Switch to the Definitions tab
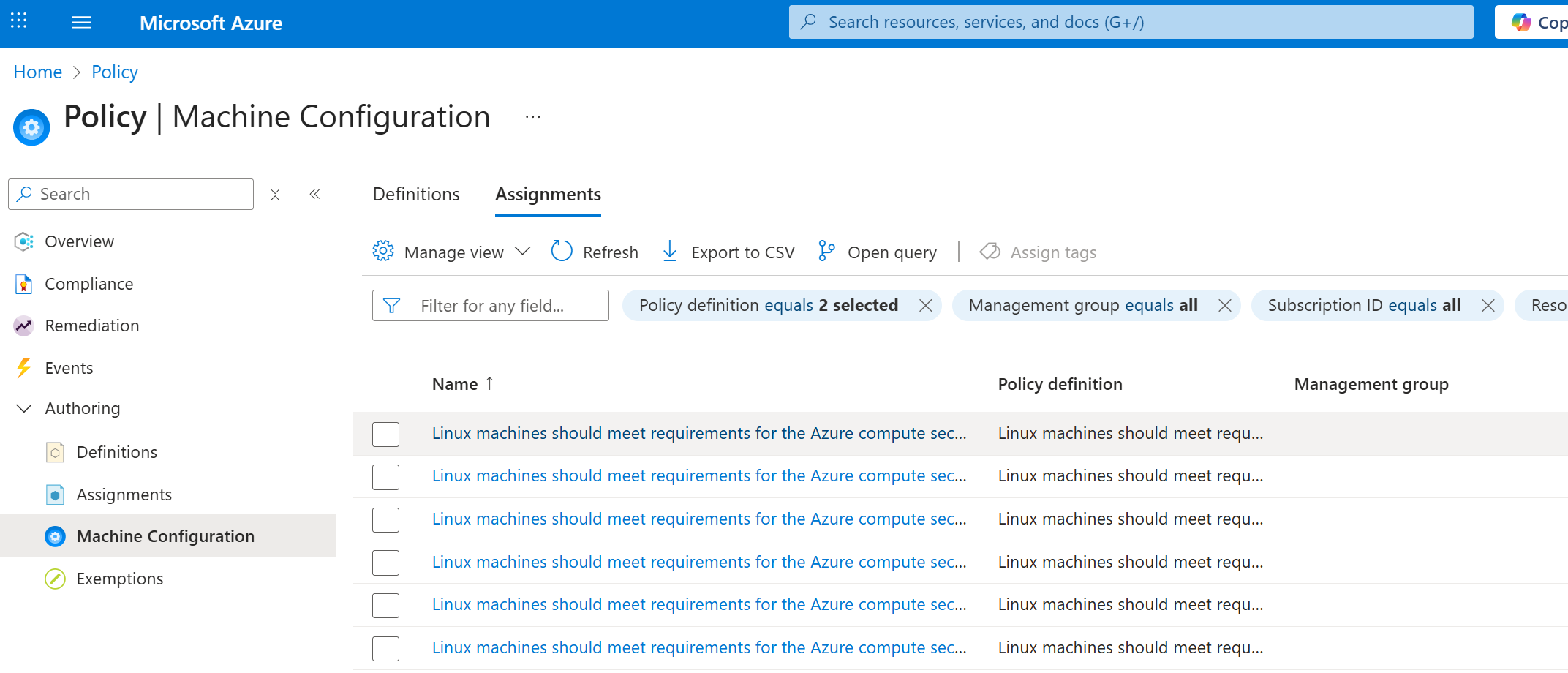This screenshot has height=673, width=1568. coord(416,194)
